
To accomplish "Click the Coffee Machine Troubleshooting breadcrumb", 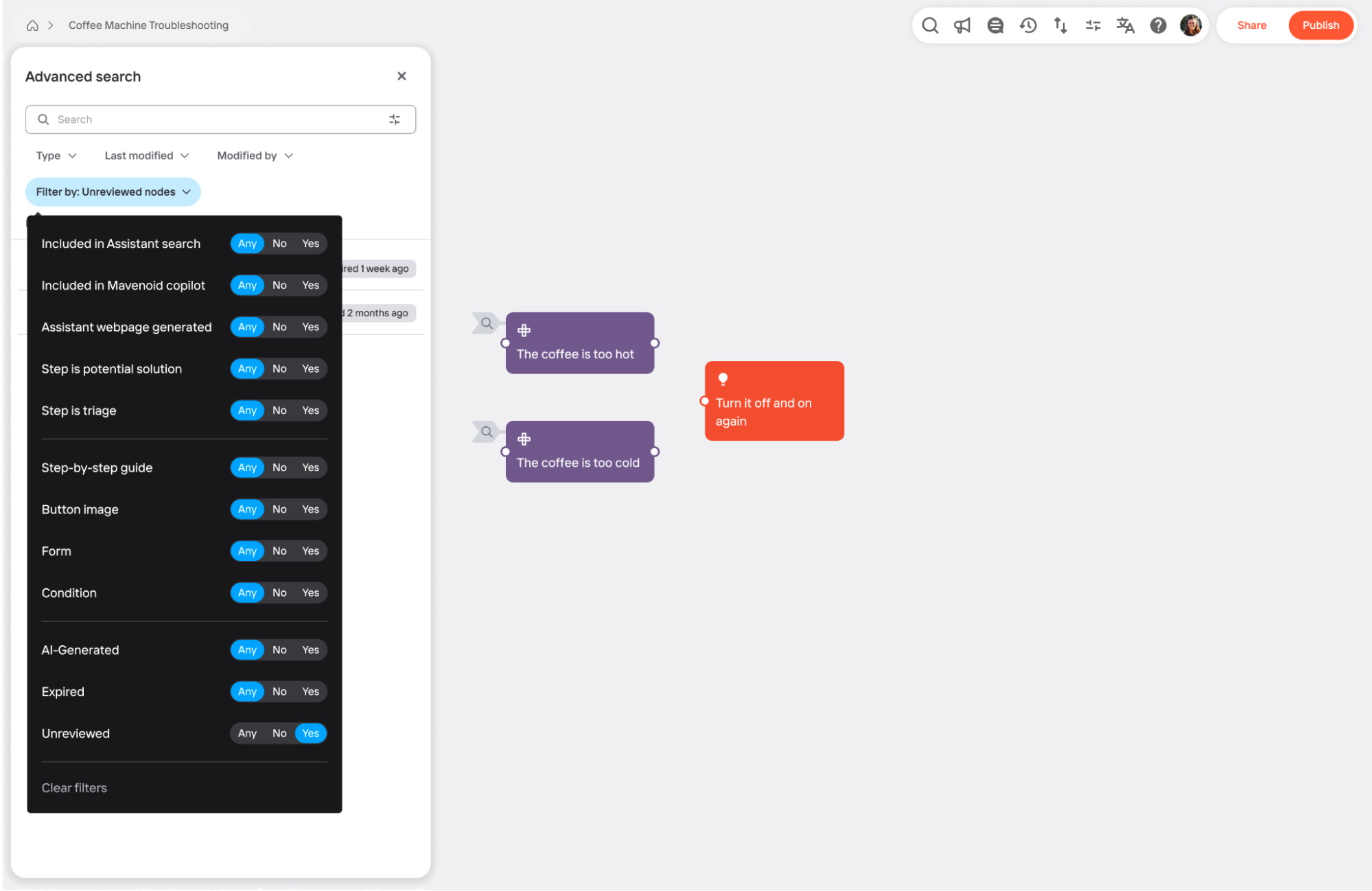I will pyautogui.click(x=148, y=25).
